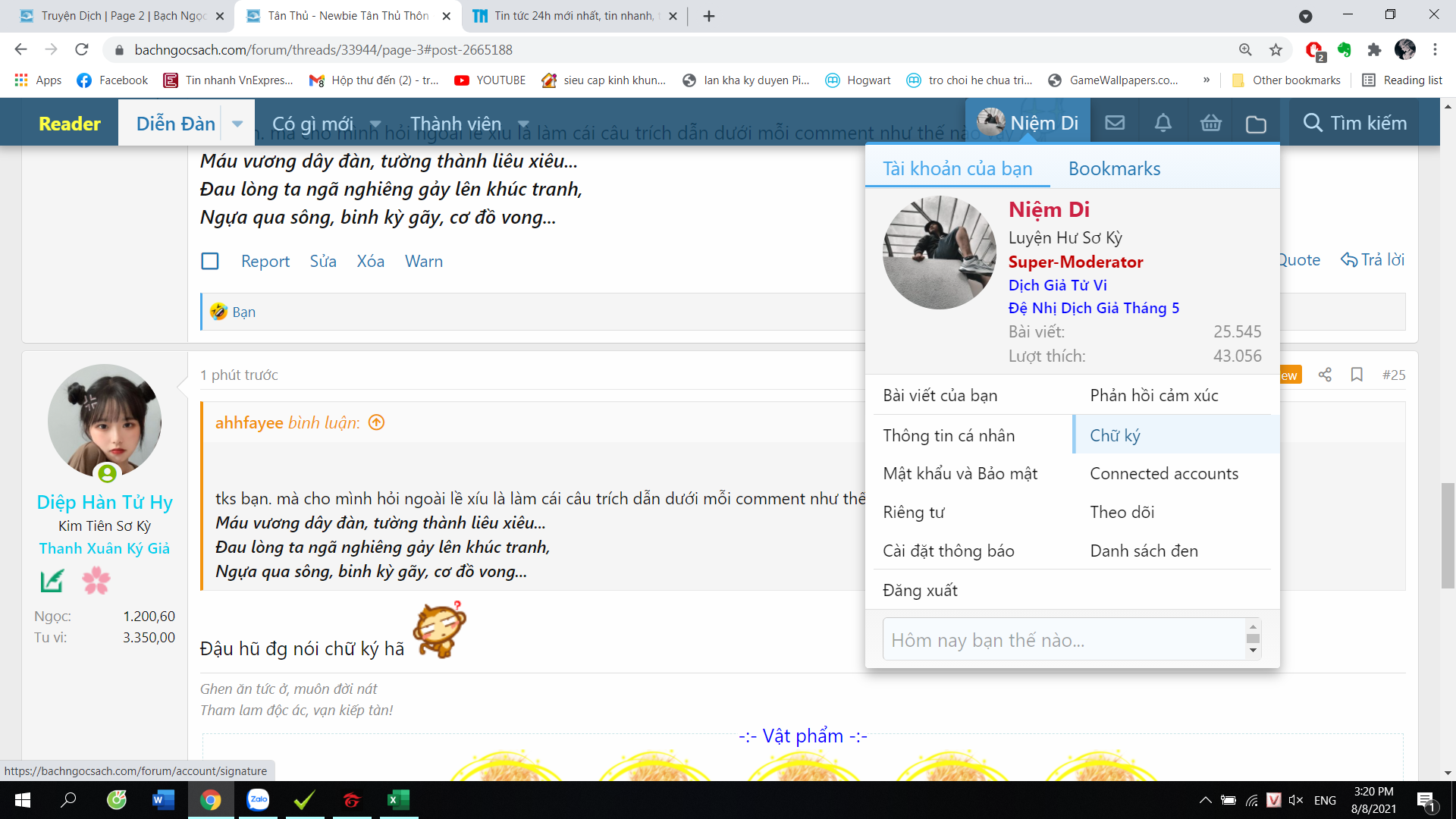The width and height of the screenshot is (1456, 819).
Task: Expand the Có gì mới dropdown arrow
Action: pos(375,124)
